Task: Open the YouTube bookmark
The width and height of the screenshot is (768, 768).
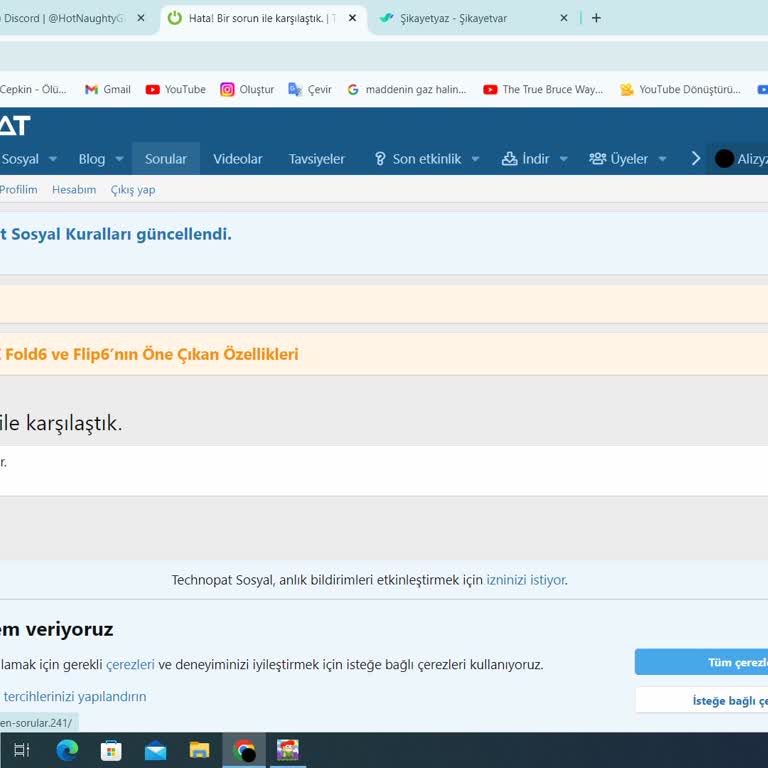Action: (x=176, y=90)
